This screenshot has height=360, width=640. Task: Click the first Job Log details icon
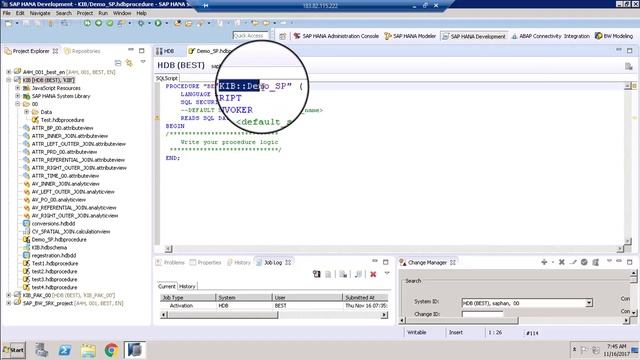click(x=316, y=274)
